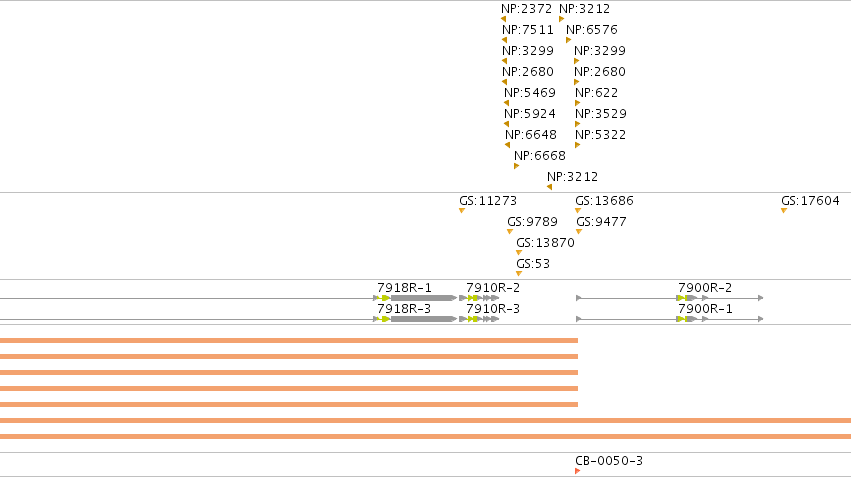Open the NP:5924 feature
851x477 pixels.
530,114
